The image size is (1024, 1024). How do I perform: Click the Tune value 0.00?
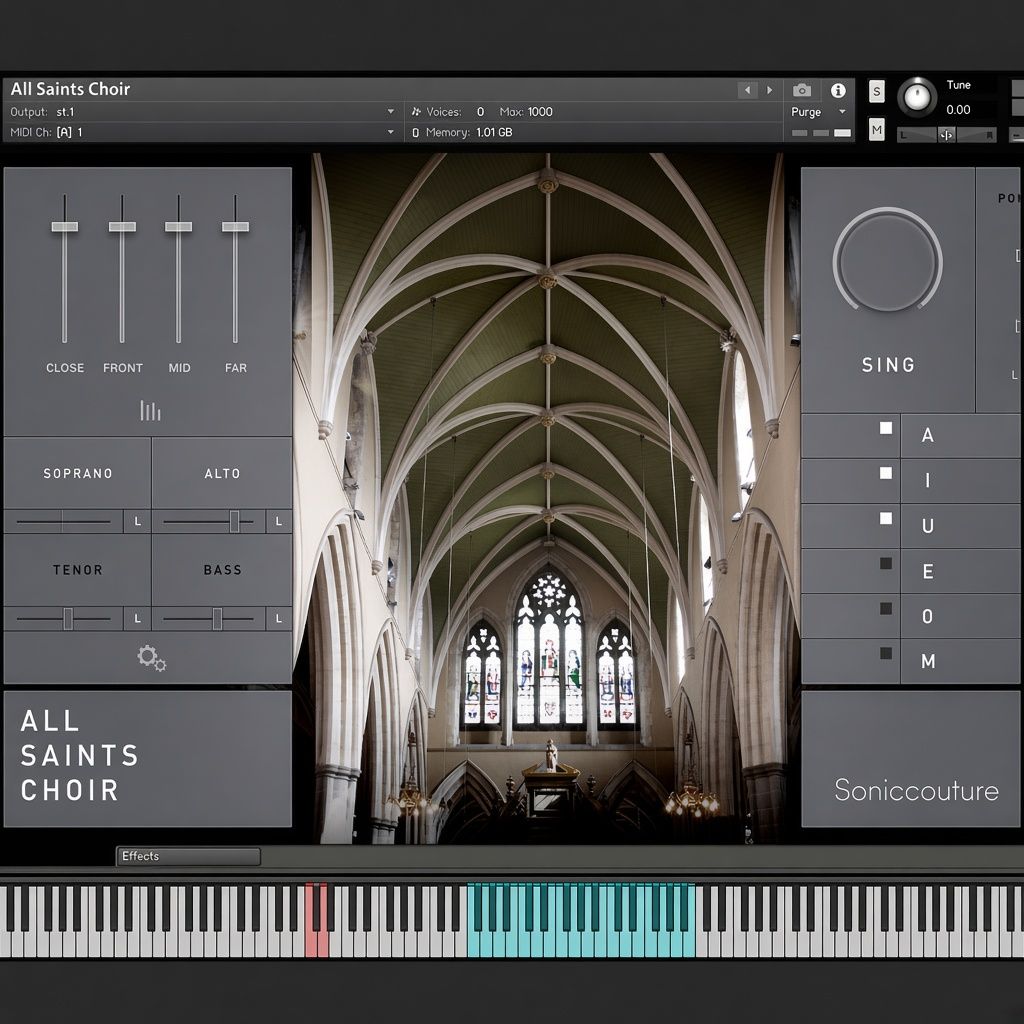[958, 110]
